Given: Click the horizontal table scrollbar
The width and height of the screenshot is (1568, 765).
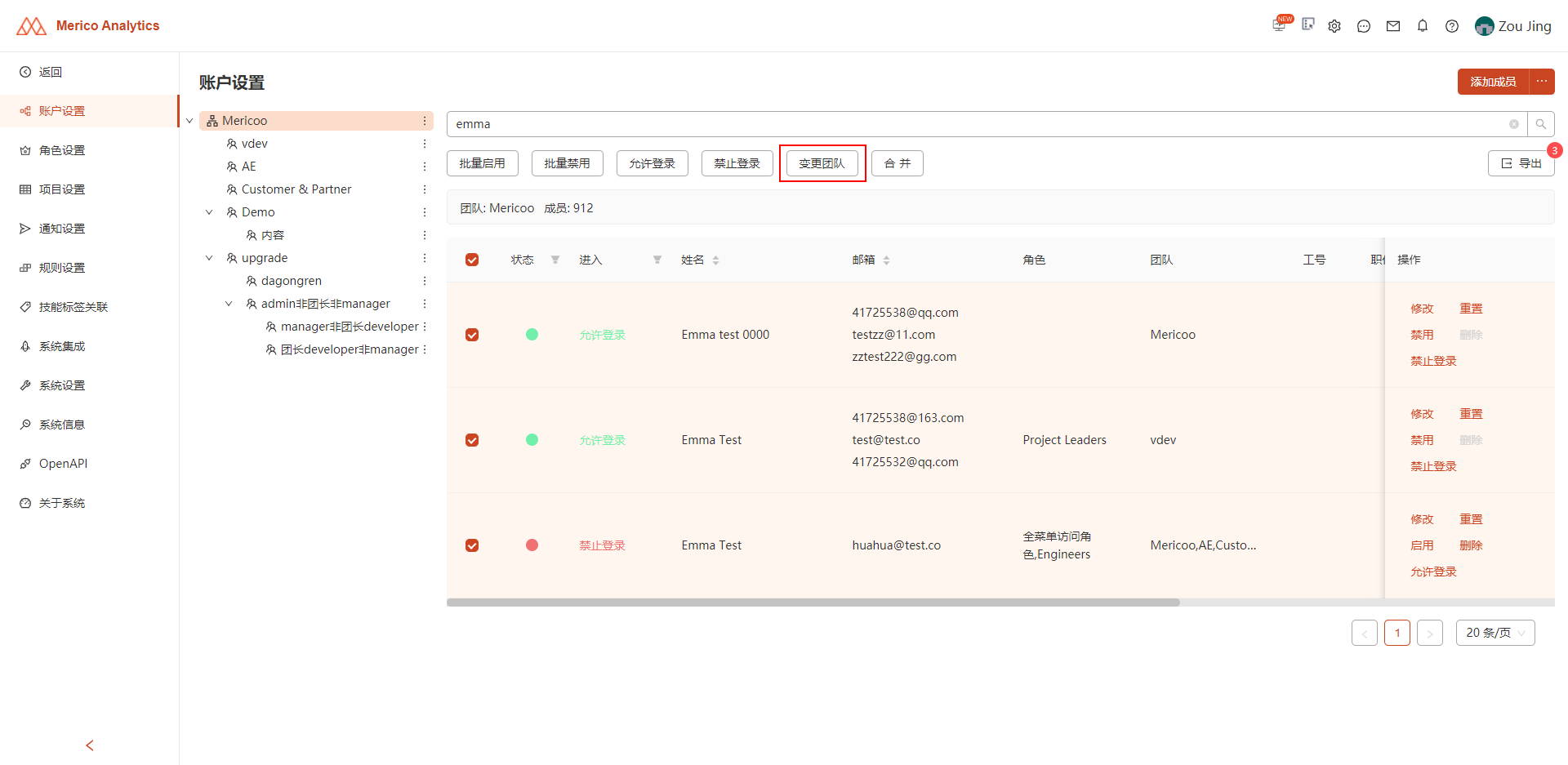Looking at the screenshot, I should [813, 603].
